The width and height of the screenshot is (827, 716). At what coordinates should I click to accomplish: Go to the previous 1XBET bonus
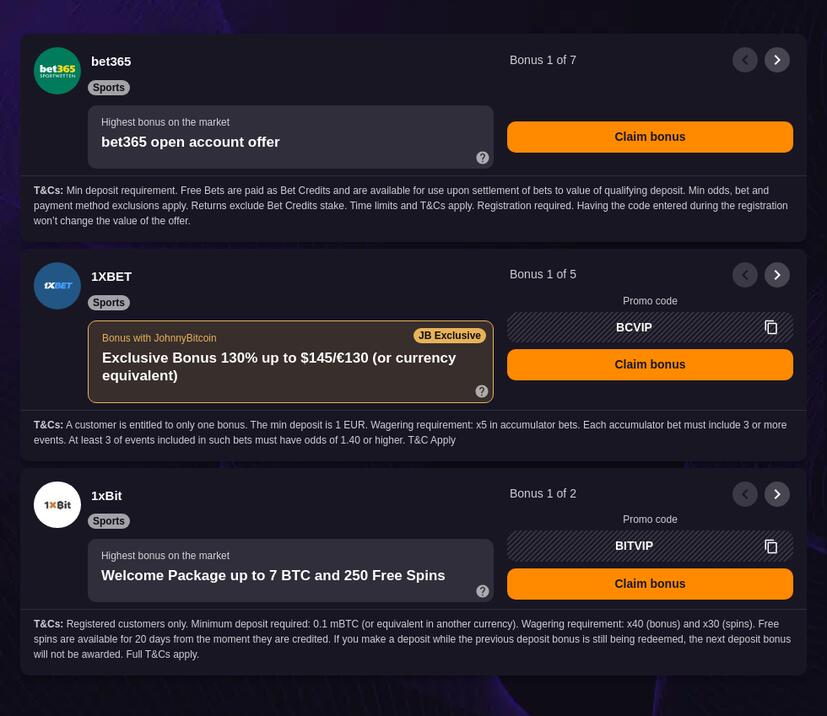745,274
